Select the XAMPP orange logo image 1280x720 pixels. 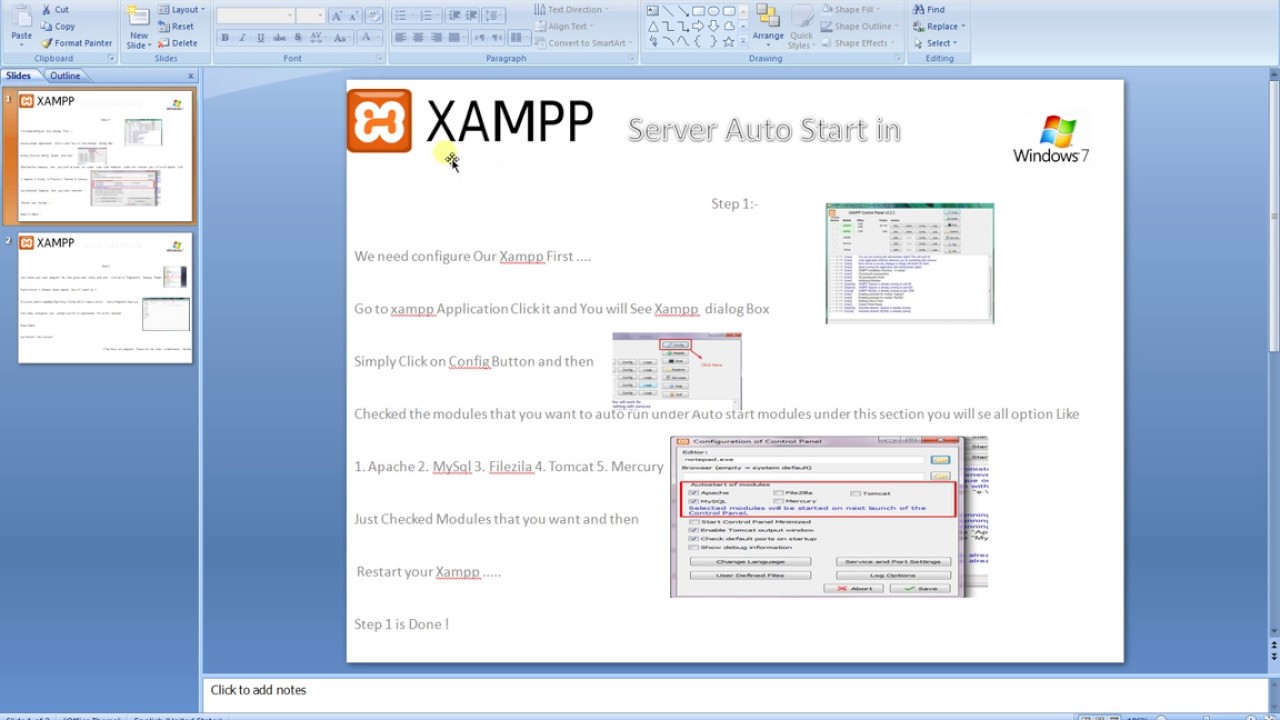click(x=379, y=121)
